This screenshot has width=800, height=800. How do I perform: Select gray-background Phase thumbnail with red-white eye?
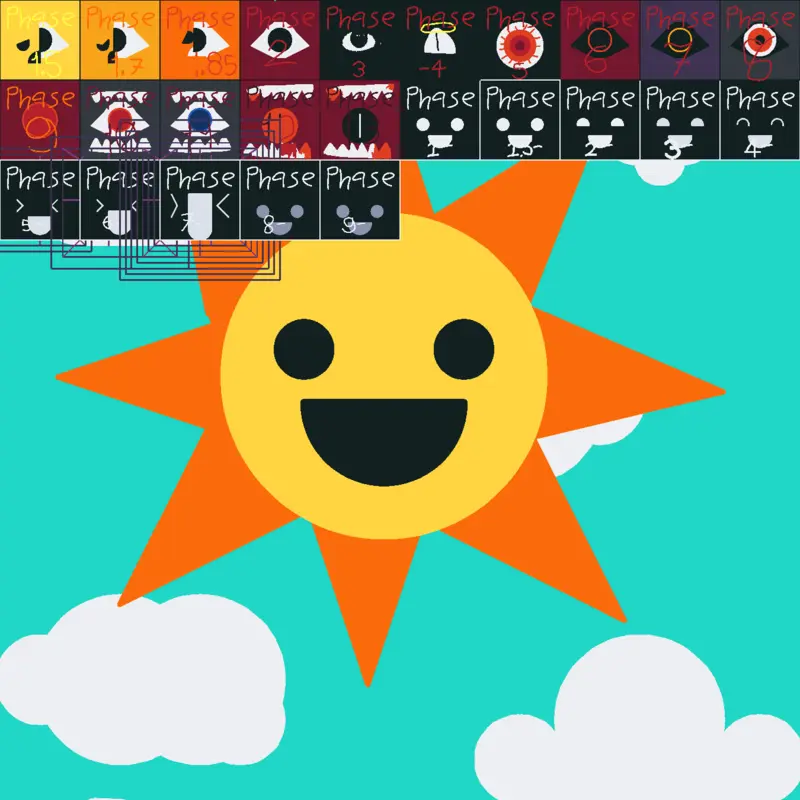point(760,40)
